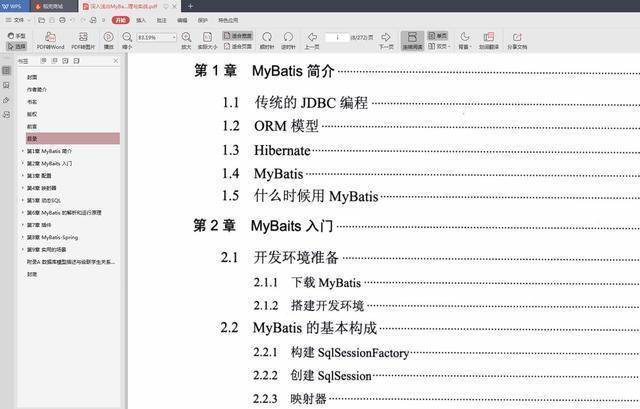The height and width of the screenshot is (409, 640).
Task: Click the third icon in the bookmark pane header
Action: coord(65,61)
